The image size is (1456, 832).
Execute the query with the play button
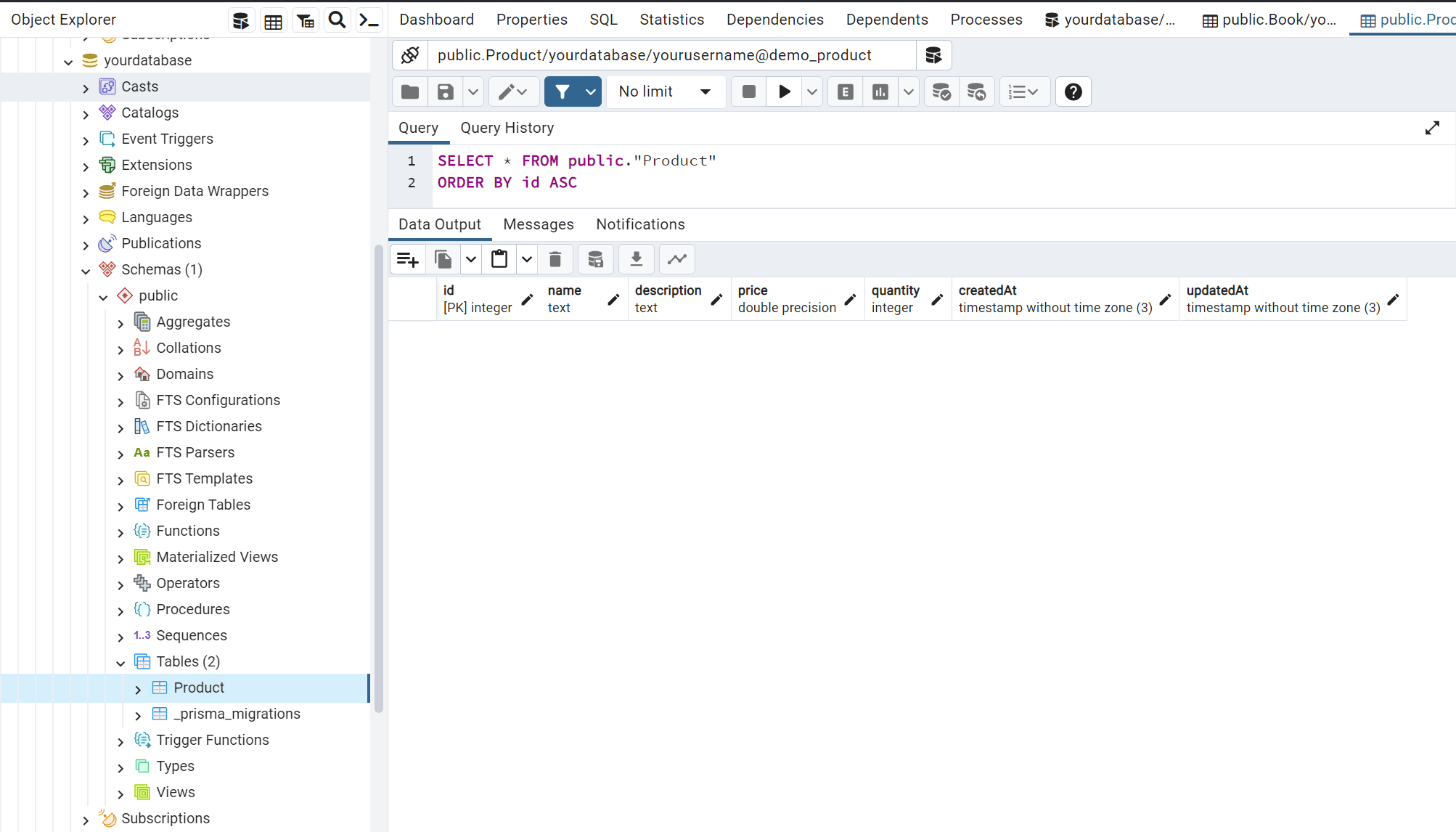click(784, 91)
